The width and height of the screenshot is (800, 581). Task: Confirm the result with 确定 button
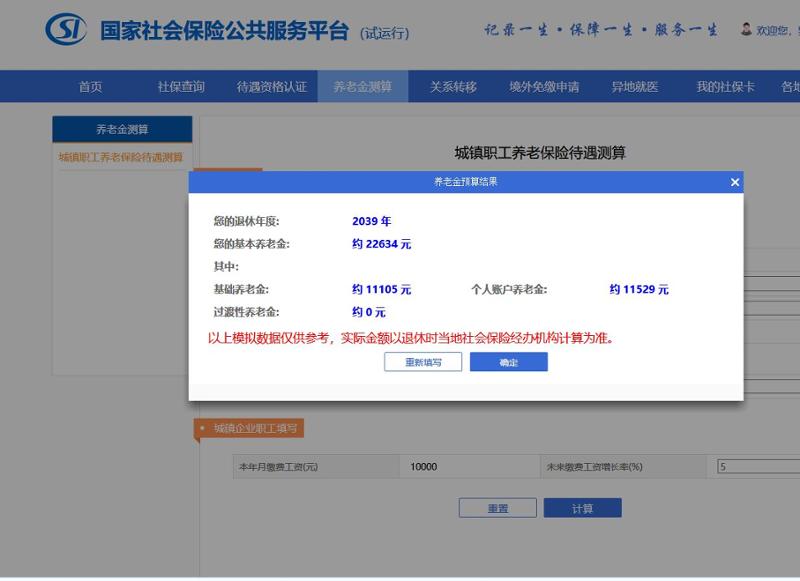pyautogui.click(x=508, y=362)
